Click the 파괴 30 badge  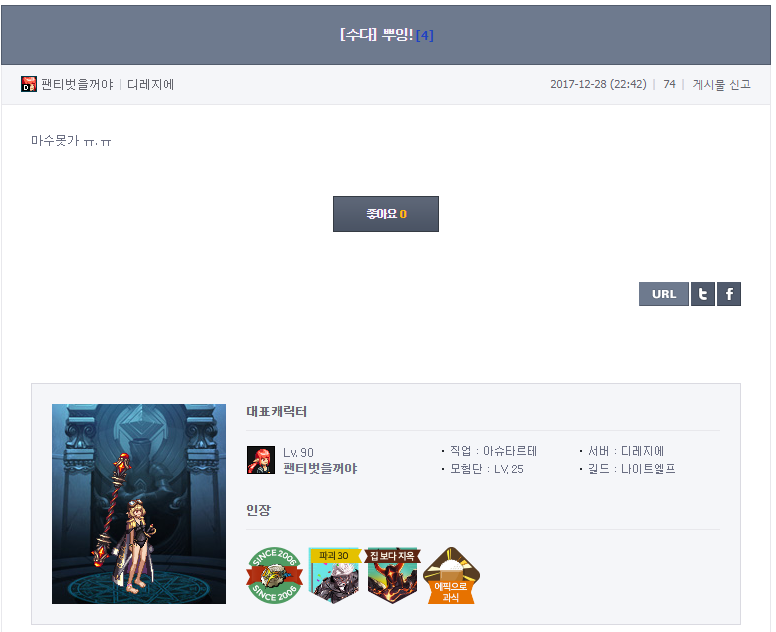(335, 575)
